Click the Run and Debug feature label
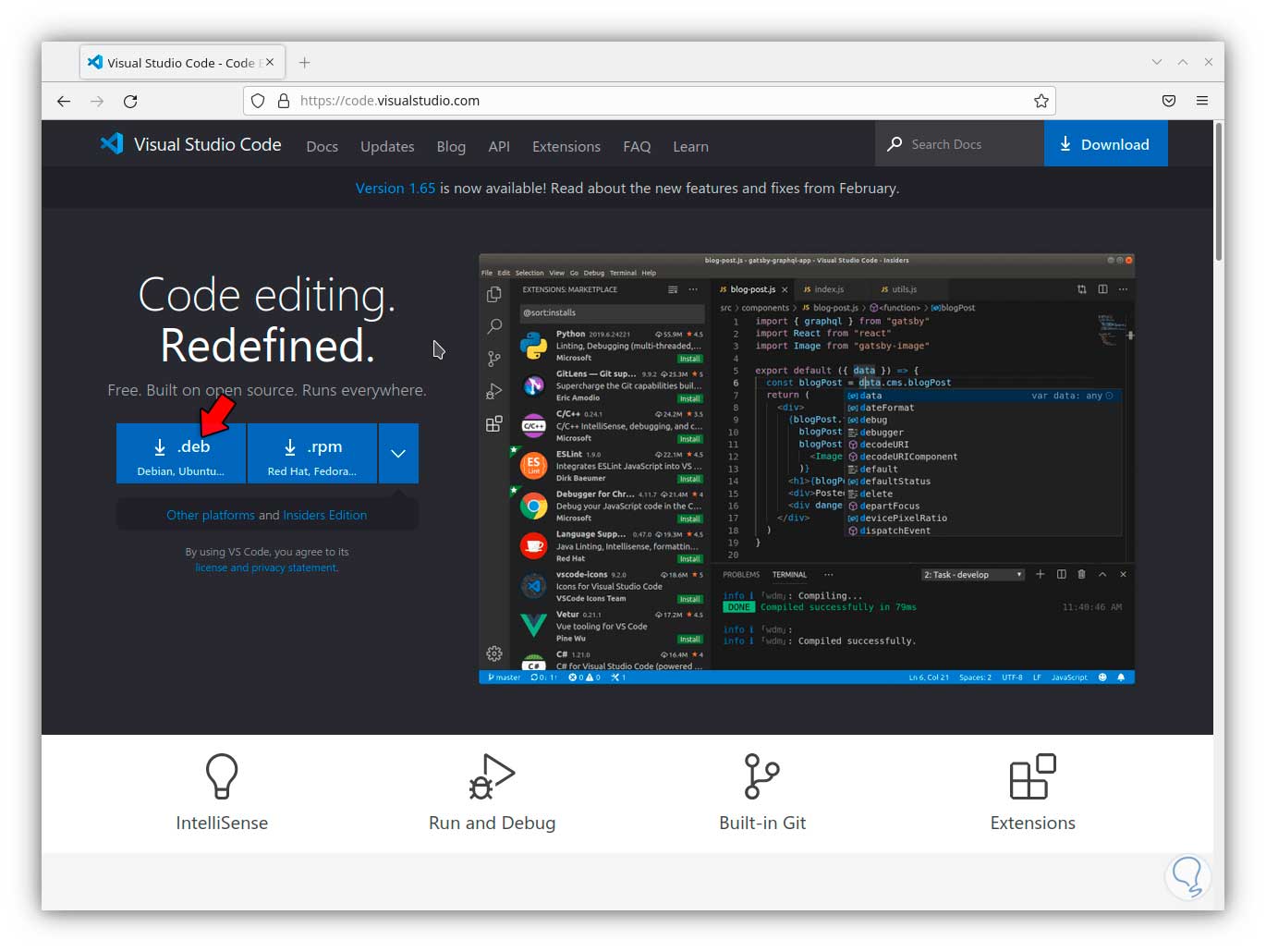 tap(492, 823)
